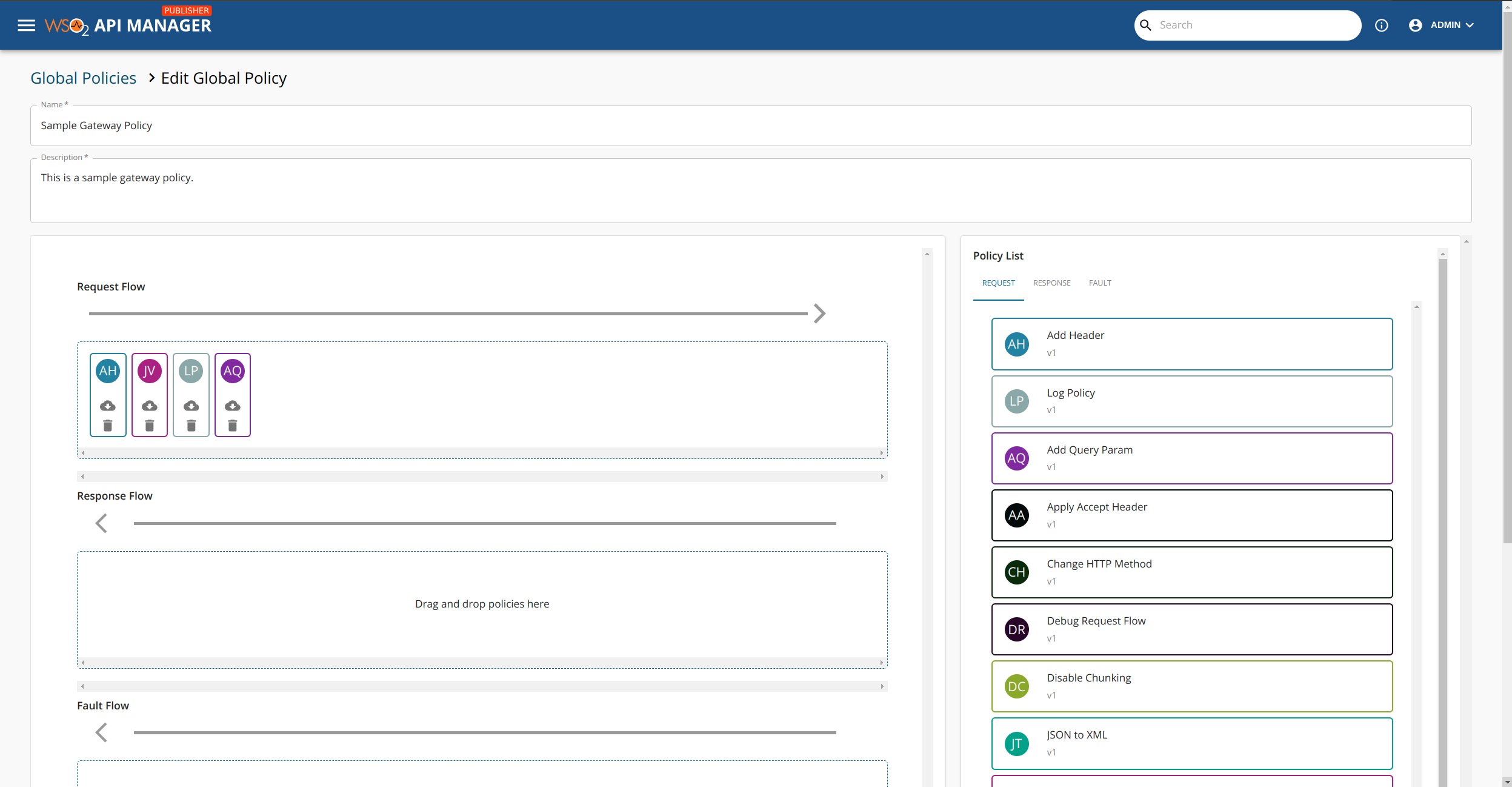Screen dimensions: 1512x787
Task: Click the Request Flow horizontal scrollbar
Action: tap(482, 453)
